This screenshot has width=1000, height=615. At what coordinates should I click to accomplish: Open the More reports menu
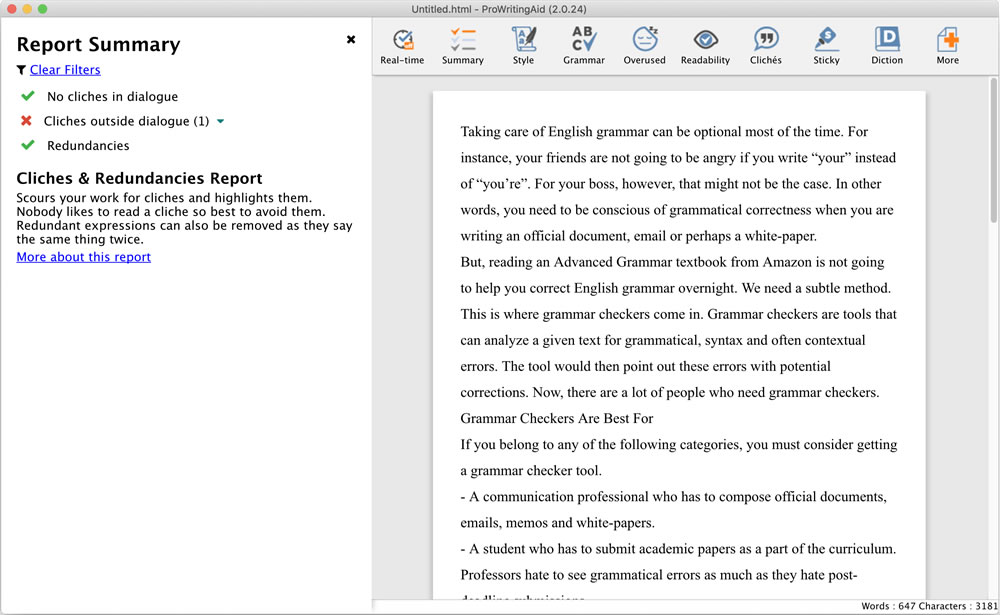coord(947,47)
